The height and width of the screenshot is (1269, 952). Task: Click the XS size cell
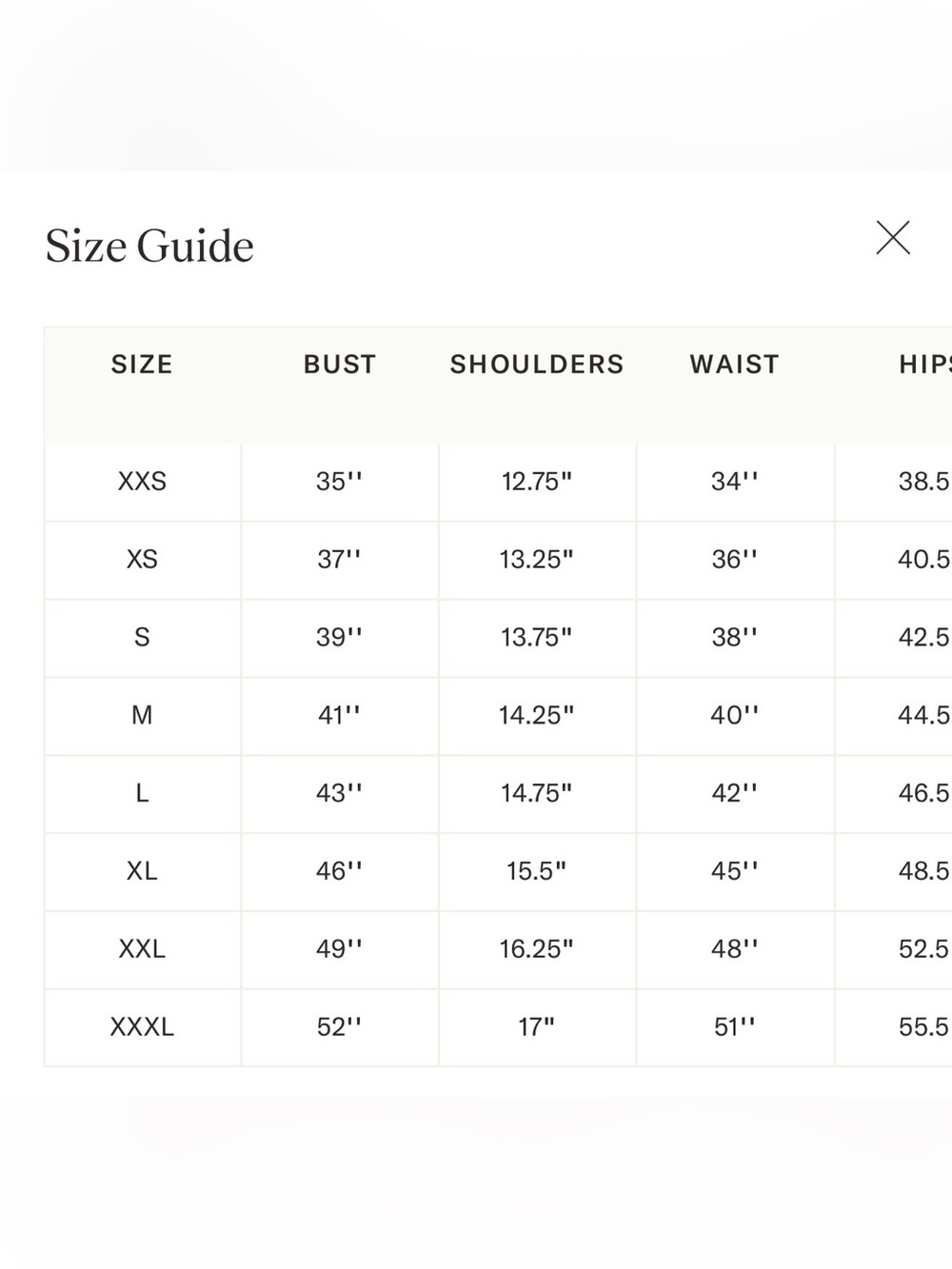tap(142, 560)
